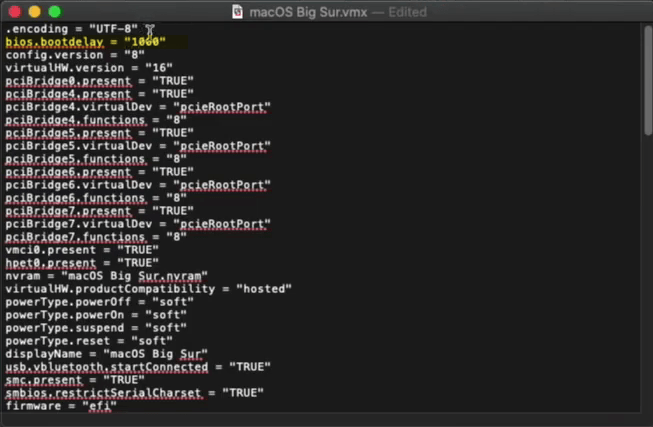Click the green zoom window button
This screenshot has width=653, height=427.
click(55, 12)
